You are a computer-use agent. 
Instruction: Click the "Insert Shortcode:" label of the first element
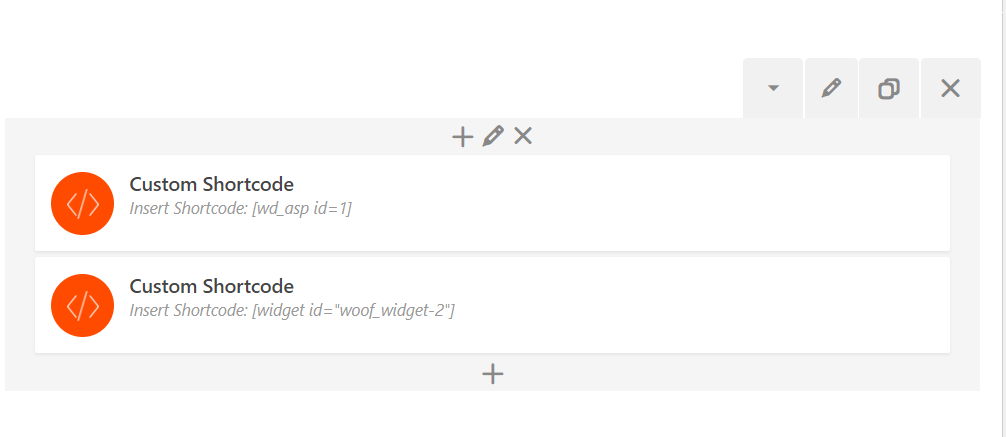[187, 209]
